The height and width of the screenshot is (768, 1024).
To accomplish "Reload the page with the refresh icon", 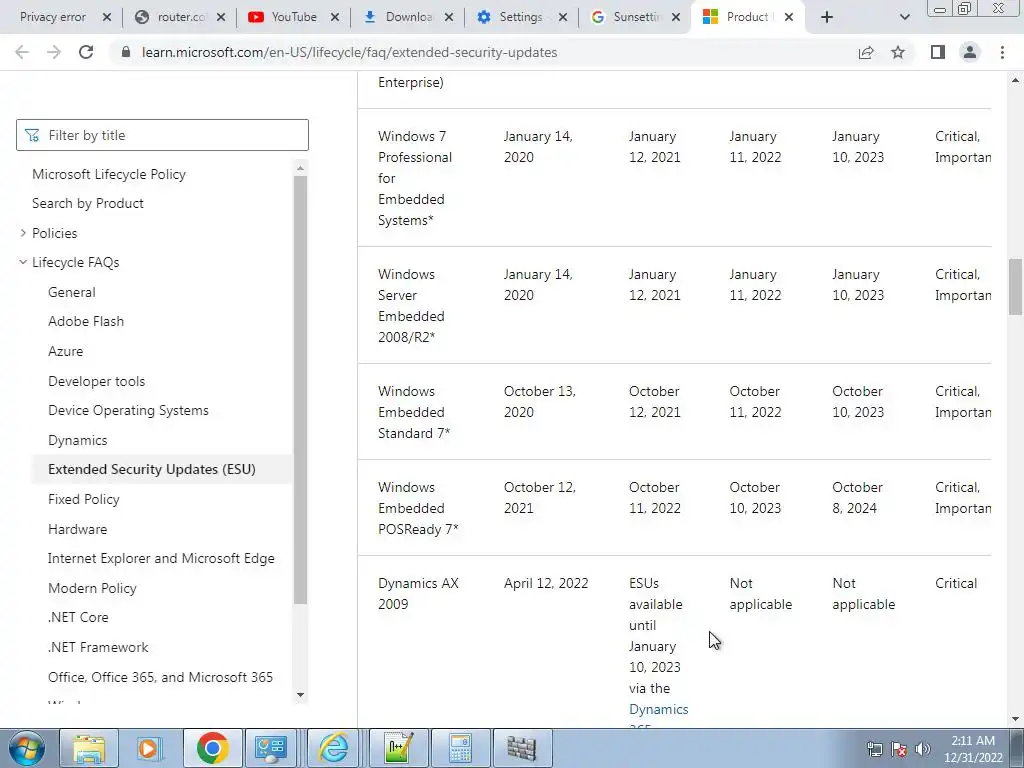I will click(x=86, y=52).
